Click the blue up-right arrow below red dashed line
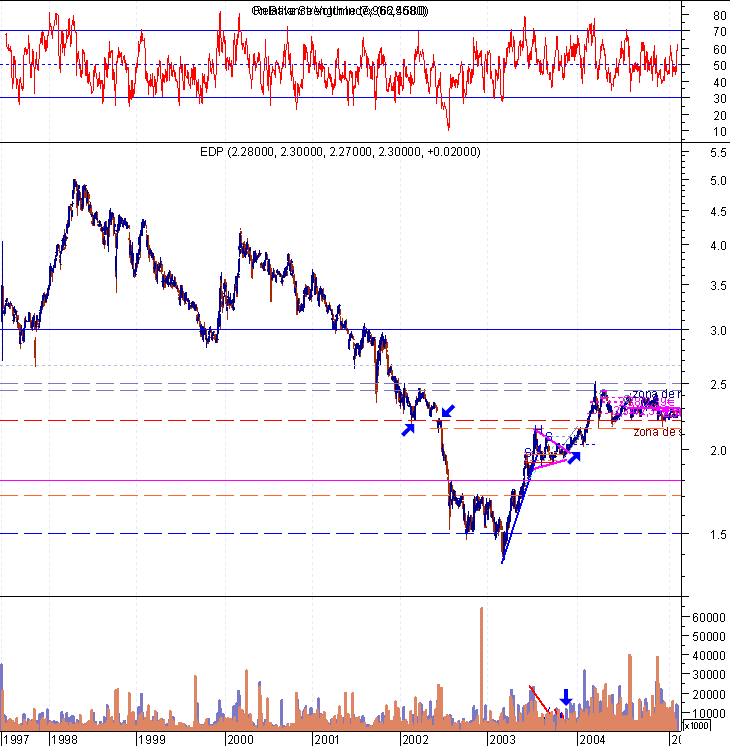Viewport: 730px width, 746px height. [408, 429]
